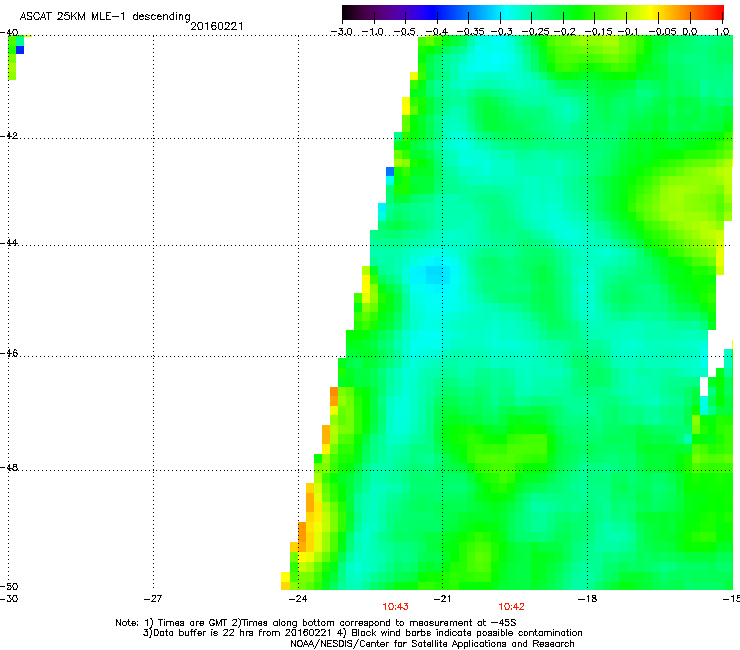Screen dimensions: 740x650
Task: Click the -18 longitude axis label
Action: [x=588, y=599]
